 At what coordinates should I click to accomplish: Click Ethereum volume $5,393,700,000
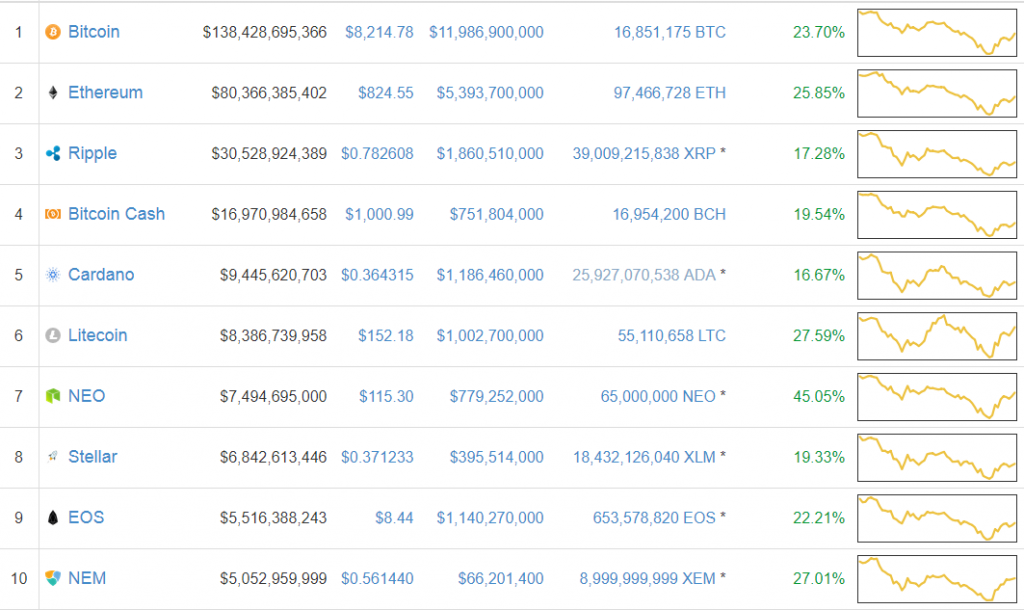pyautogui.click(x=490, y=93)
